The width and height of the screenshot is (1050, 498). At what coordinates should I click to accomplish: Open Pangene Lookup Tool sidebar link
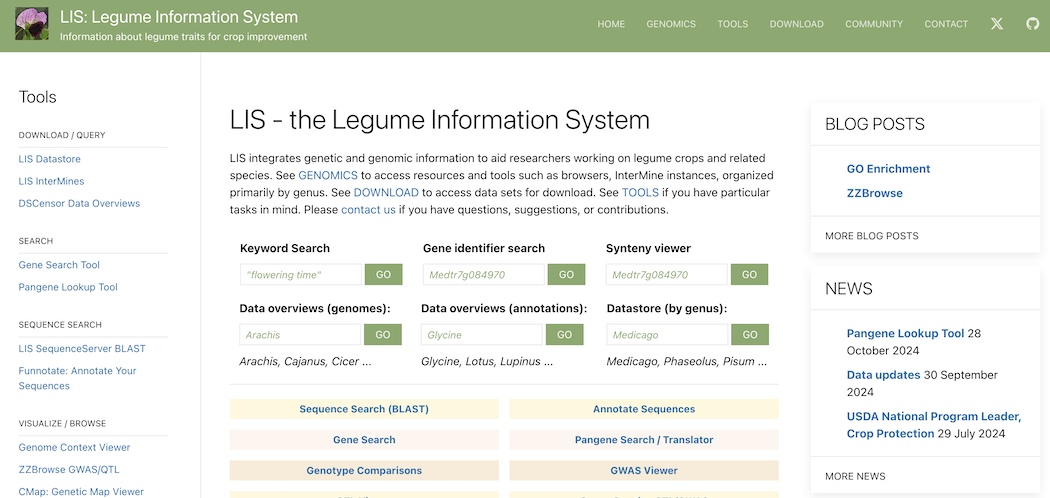68,287
